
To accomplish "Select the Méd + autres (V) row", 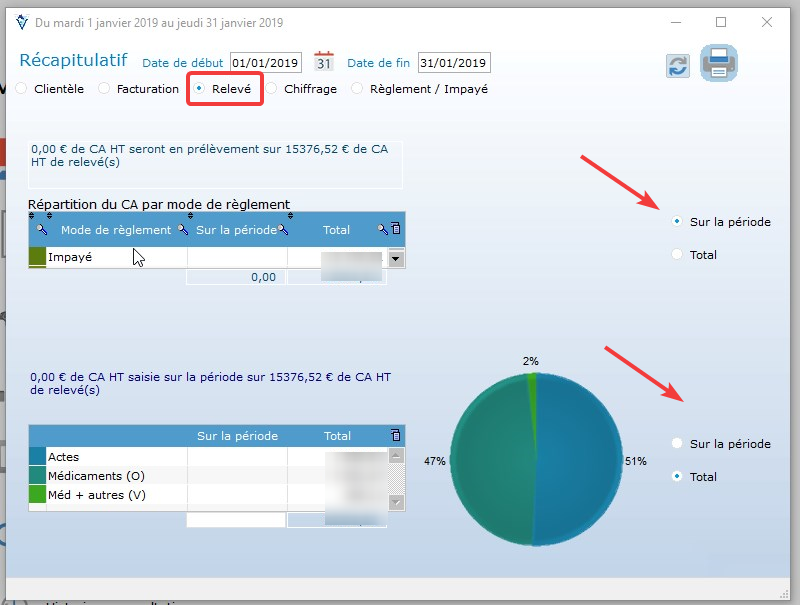I will tap(208, 495).
